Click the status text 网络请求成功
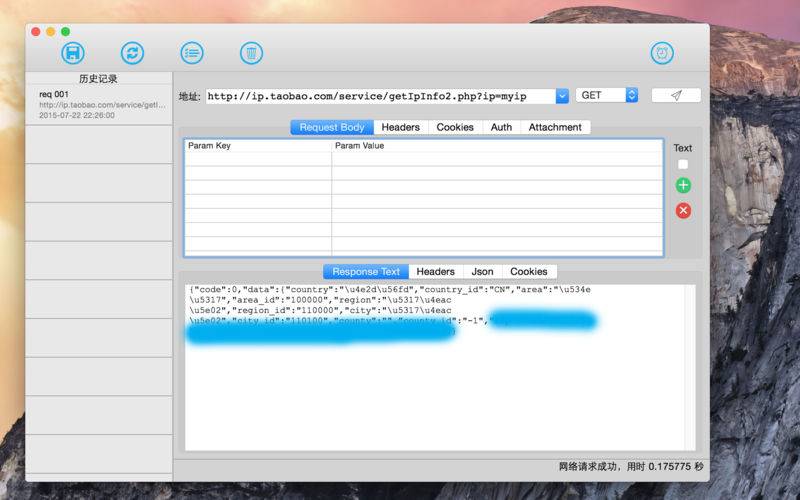Screen dimensions: 800x500 588,466
